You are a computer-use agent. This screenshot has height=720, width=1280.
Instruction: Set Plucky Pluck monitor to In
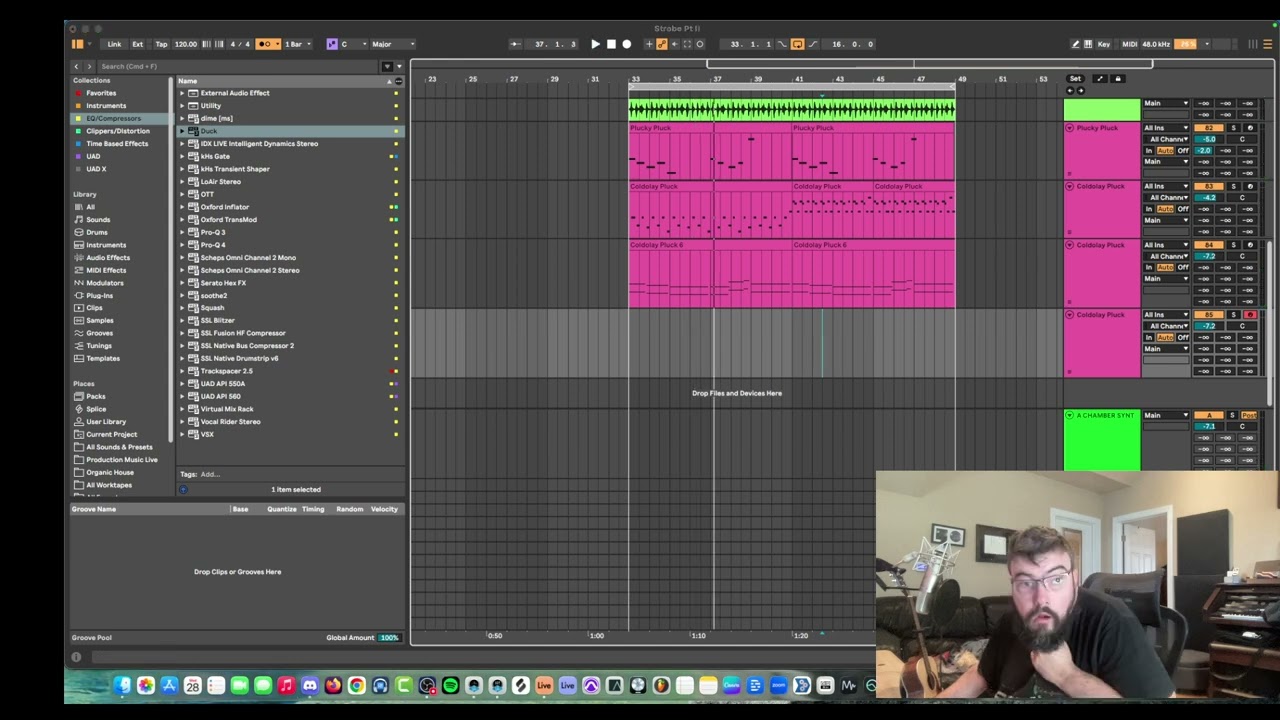1150,151
